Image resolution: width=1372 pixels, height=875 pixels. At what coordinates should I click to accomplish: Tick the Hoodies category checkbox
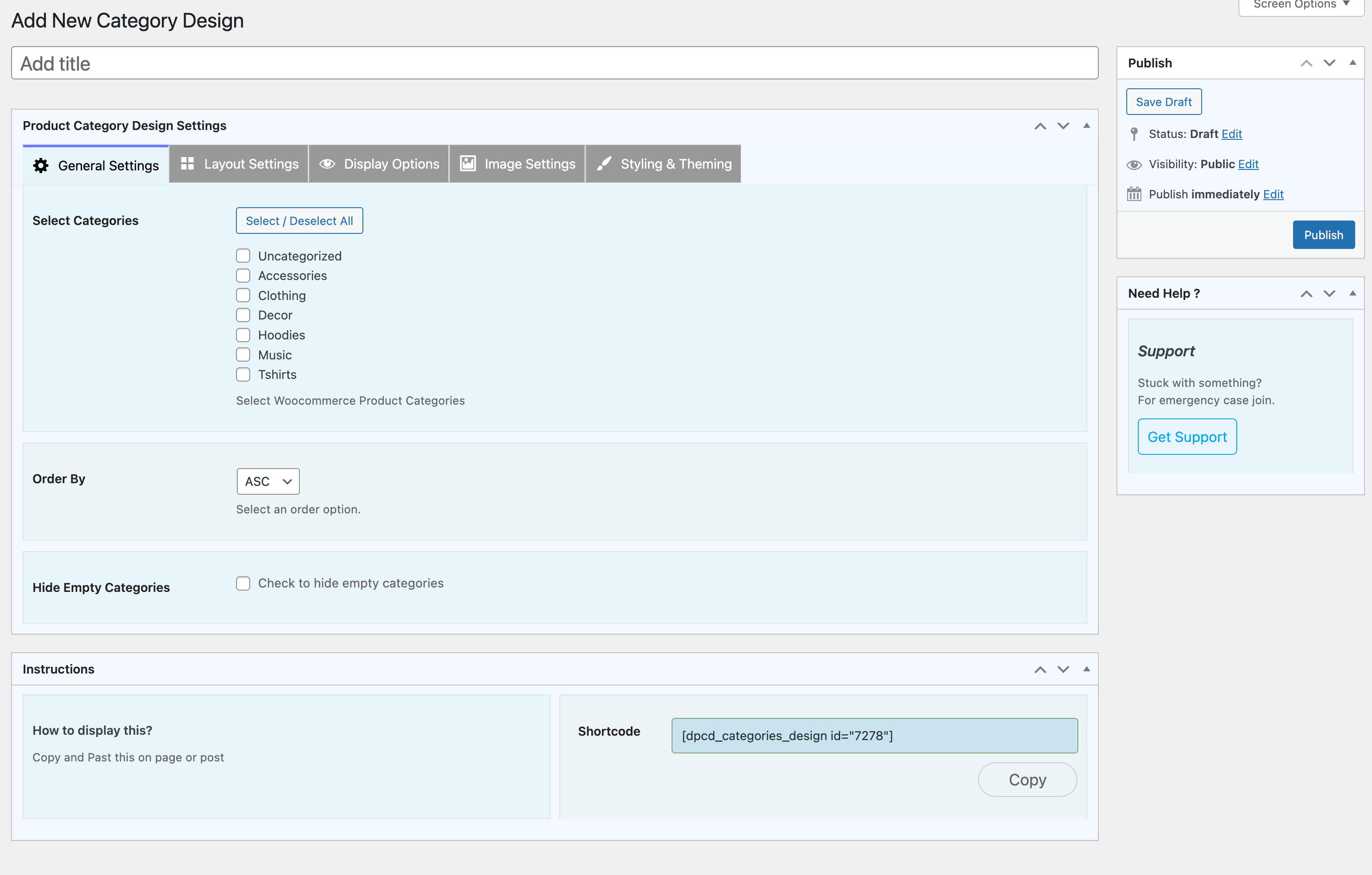point(243,335)
